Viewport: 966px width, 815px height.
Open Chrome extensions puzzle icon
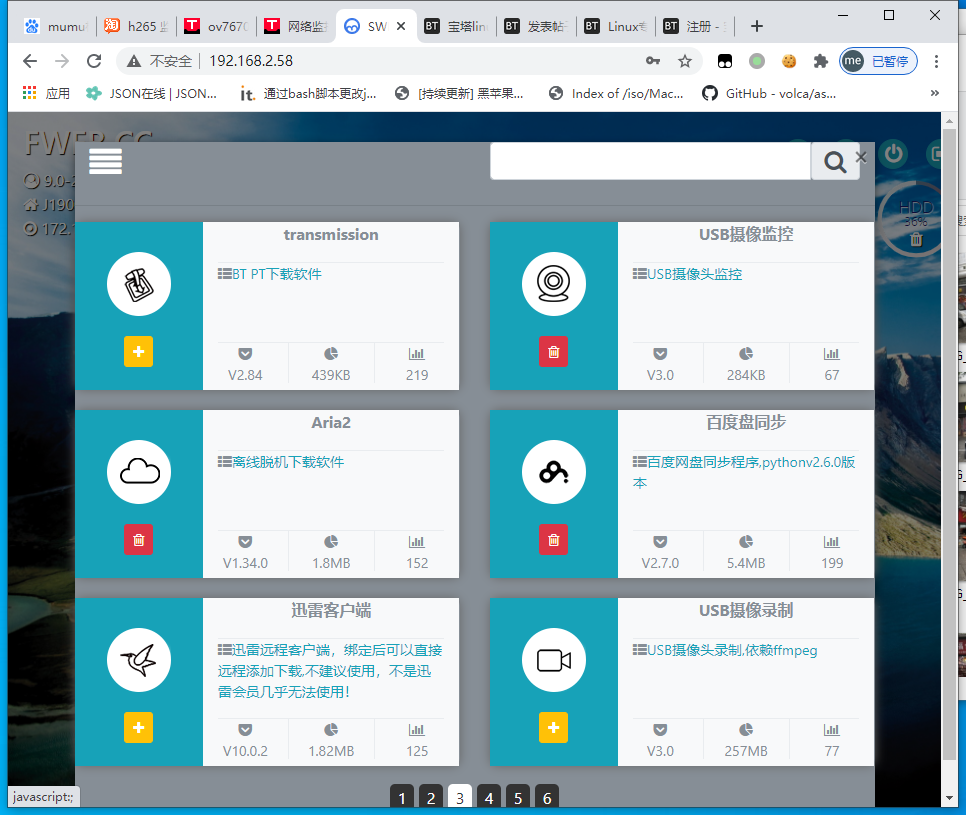point(821,61)
